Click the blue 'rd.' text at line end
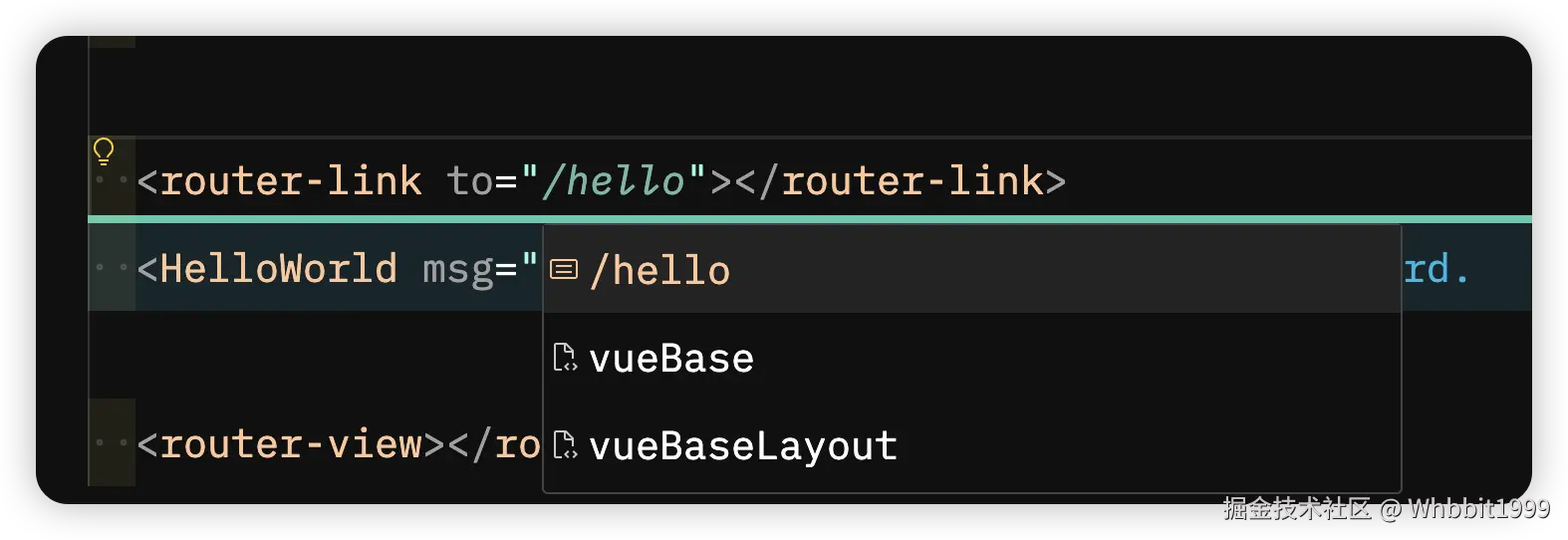 pos(1436,269)
